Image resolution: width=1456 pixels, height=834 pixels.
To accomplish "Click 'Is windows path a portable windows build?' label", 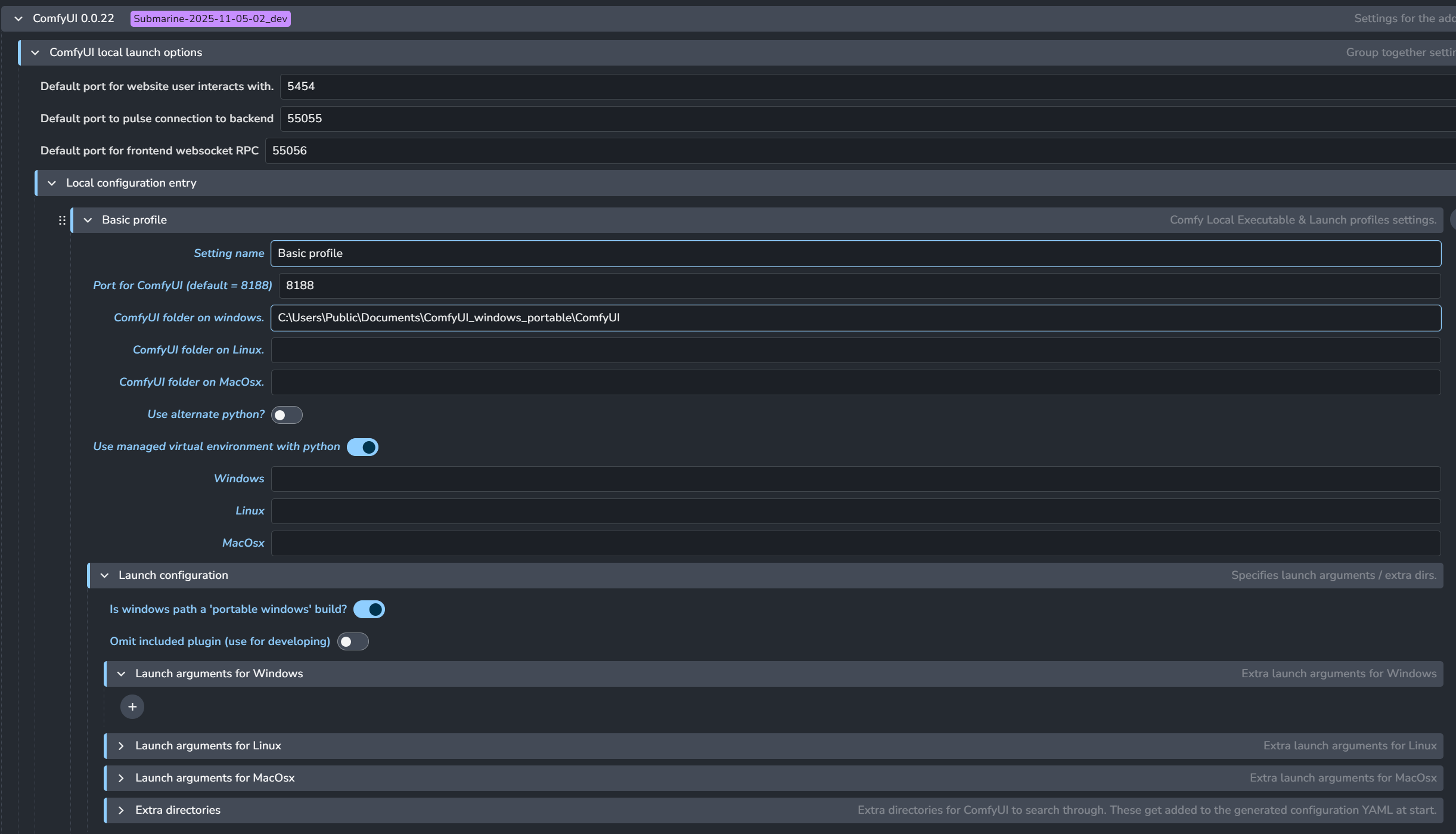I will [x=228, y=609].
